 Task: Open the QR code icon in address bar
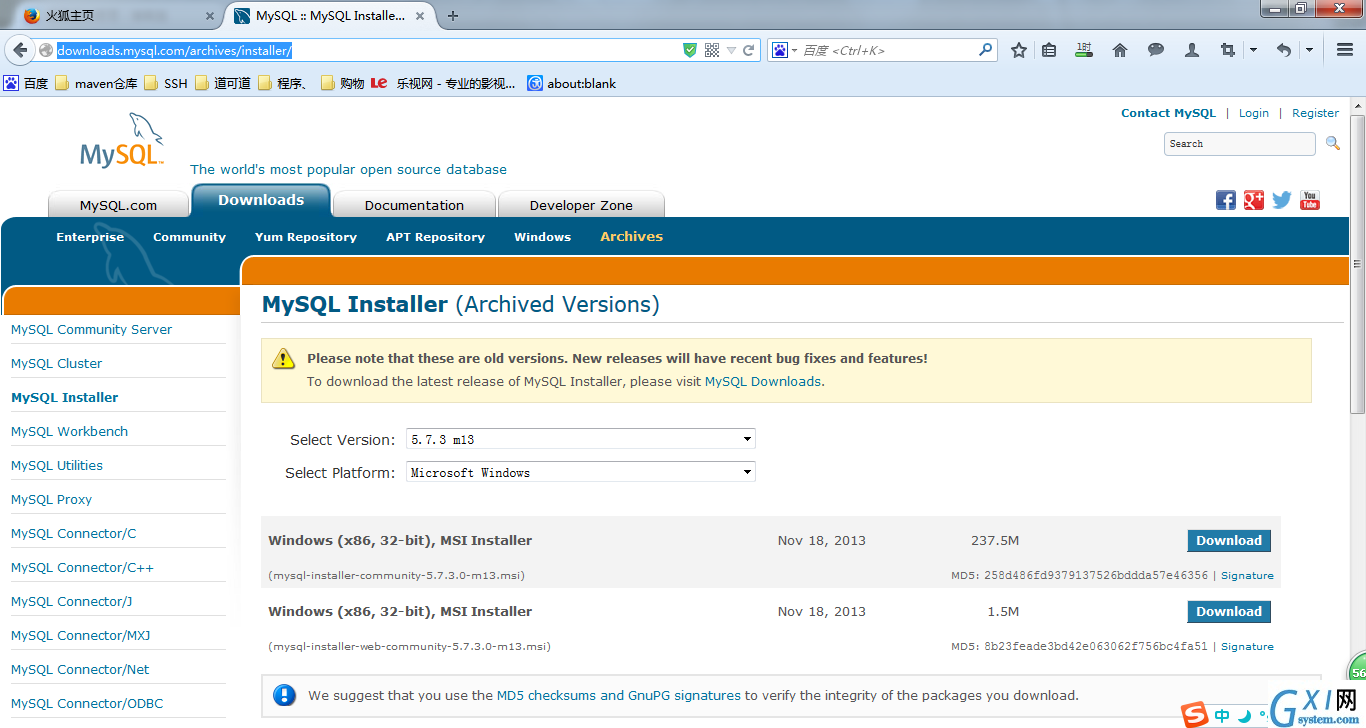click(x=712, y=50)
